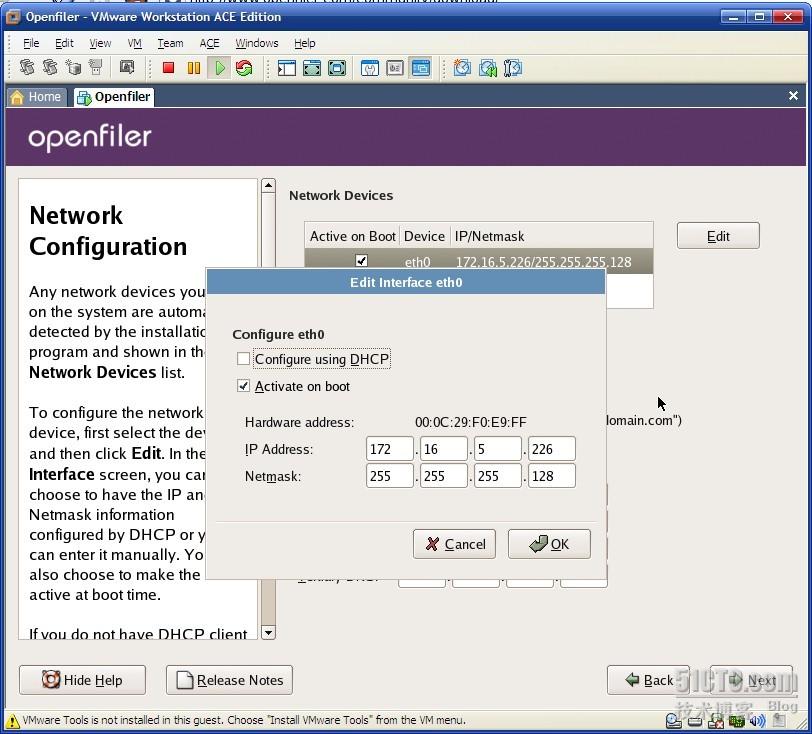Click the IP Address last octet field 226
Screen dimensions: 812x734
(x=552, y=449)
